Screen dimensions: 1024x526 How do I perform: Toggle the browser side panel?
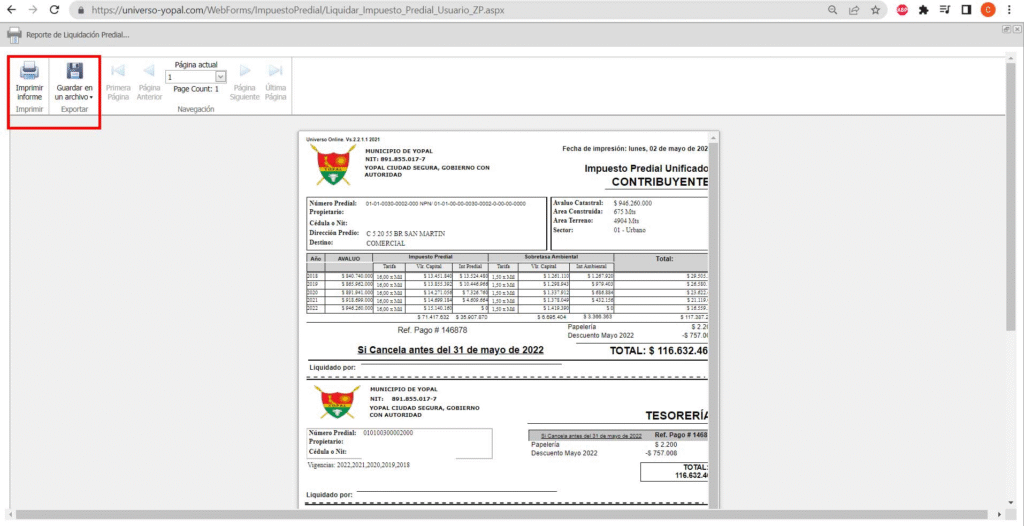point(967,10)
